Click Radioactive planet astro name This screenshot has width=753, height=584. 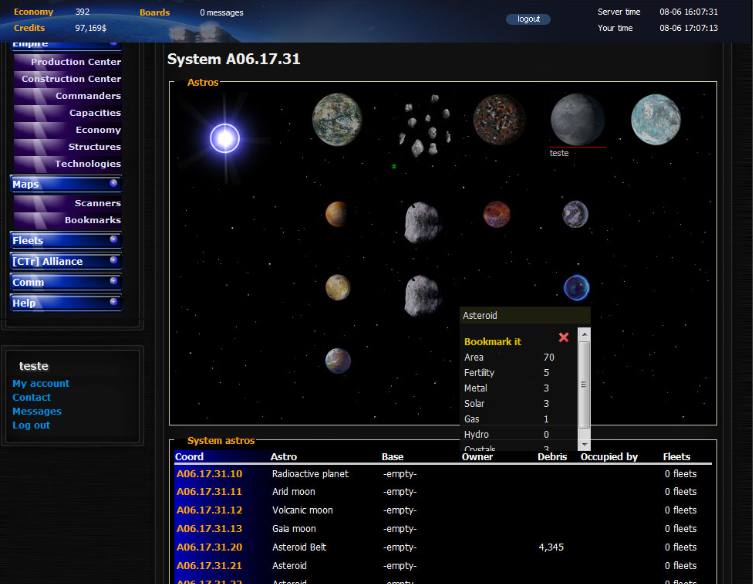click(310, 474)
